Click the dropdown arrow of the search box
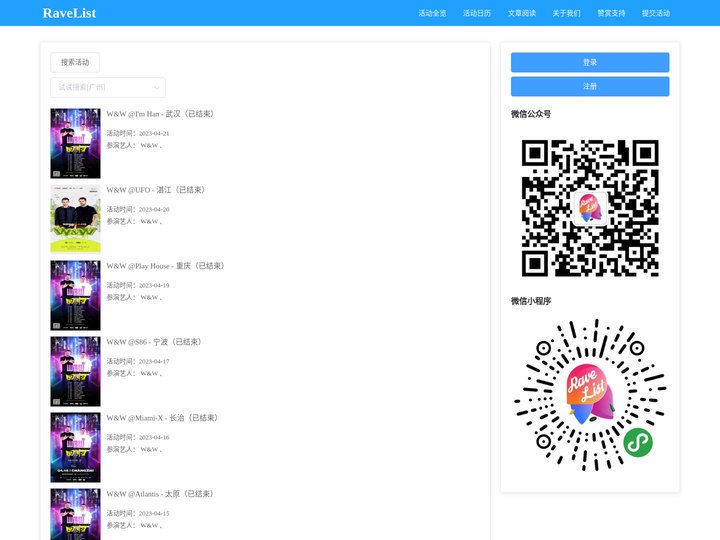The width and height of the screenshot is (720, 540). pyautogui.click(x=157, y=88)
